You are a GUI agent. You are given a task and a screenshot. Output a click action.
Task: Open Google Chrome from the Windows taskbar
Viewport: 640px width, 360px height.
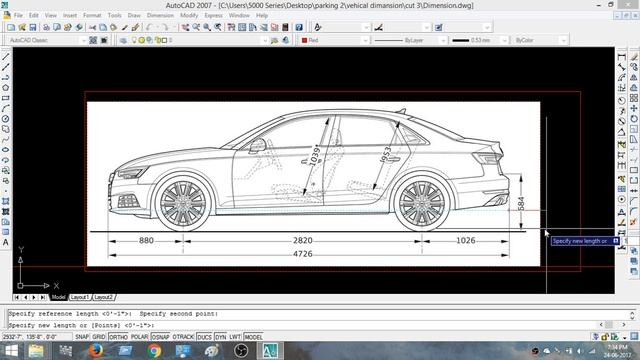(154, 351)
